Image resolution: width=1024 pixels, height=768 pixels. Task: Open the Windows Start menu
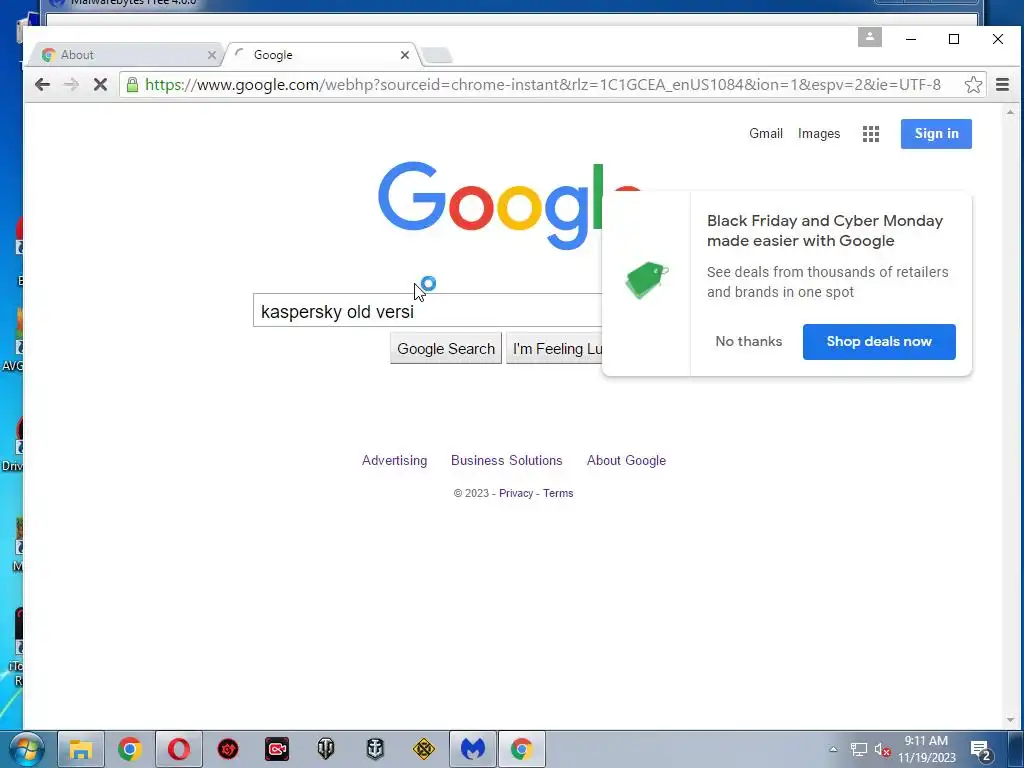[25, 749]
